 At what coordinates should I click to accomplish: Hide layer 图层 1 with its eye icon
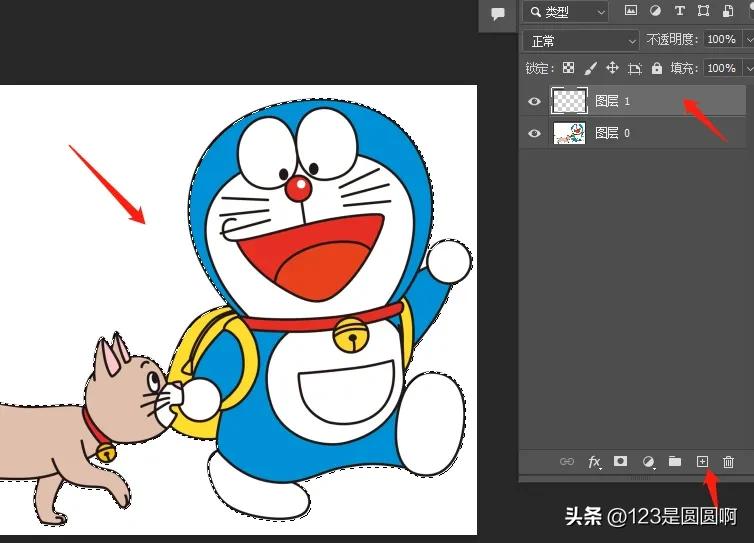[x=534, y=101]
